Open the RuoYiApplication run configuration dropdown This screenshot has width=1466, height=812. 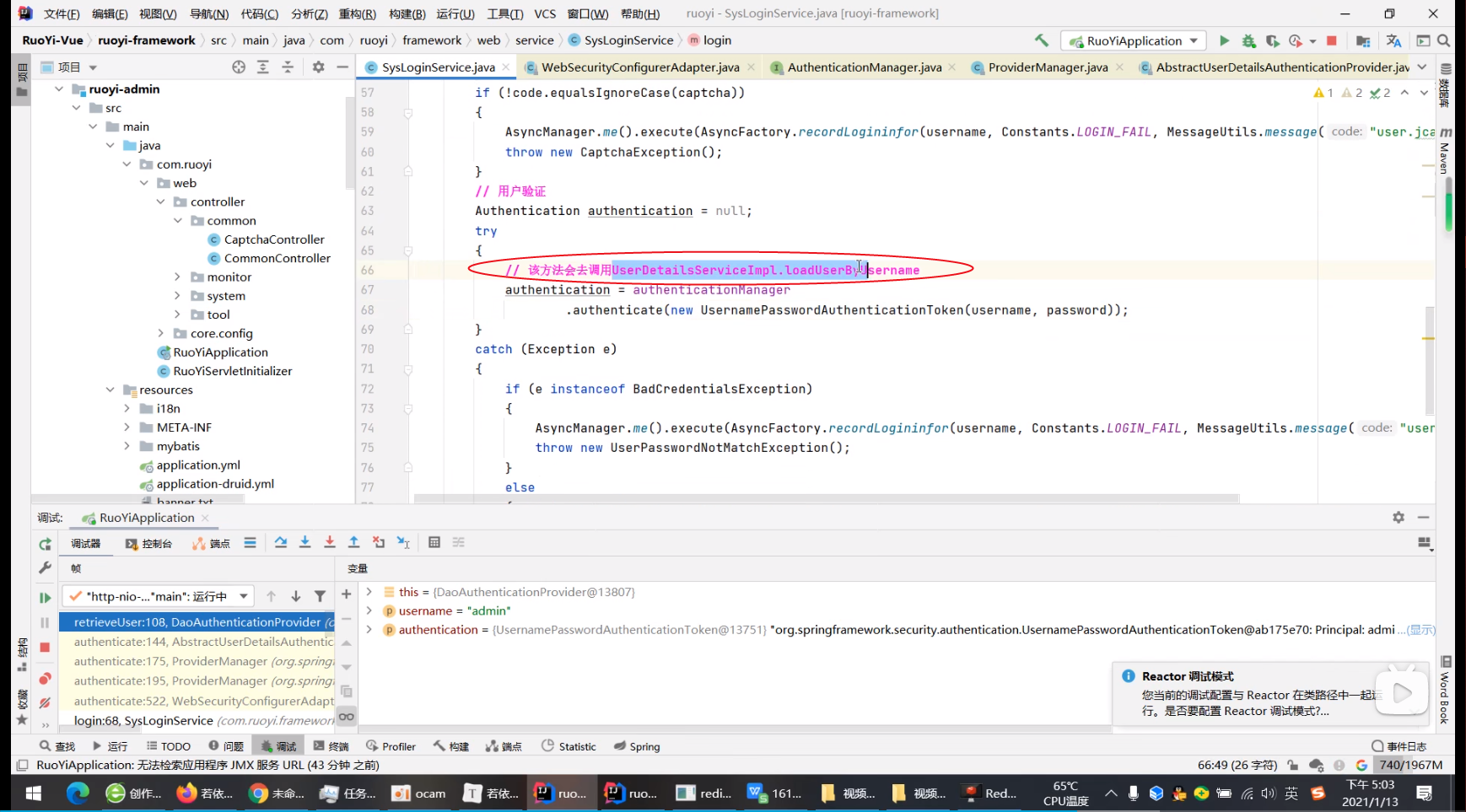click(x=1134, y=40)
